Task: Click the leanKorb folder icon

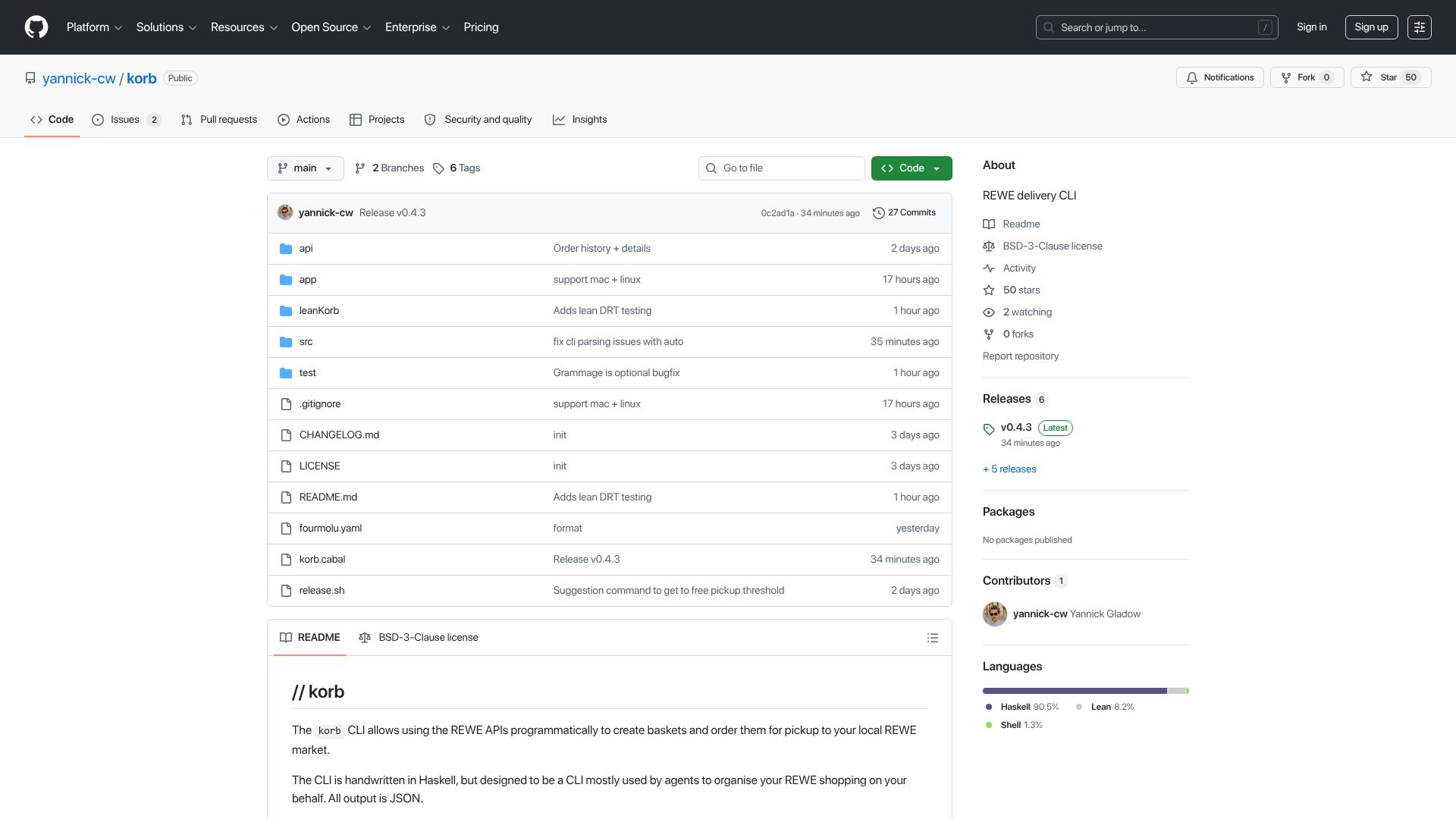Action: (x=286, y=311)
